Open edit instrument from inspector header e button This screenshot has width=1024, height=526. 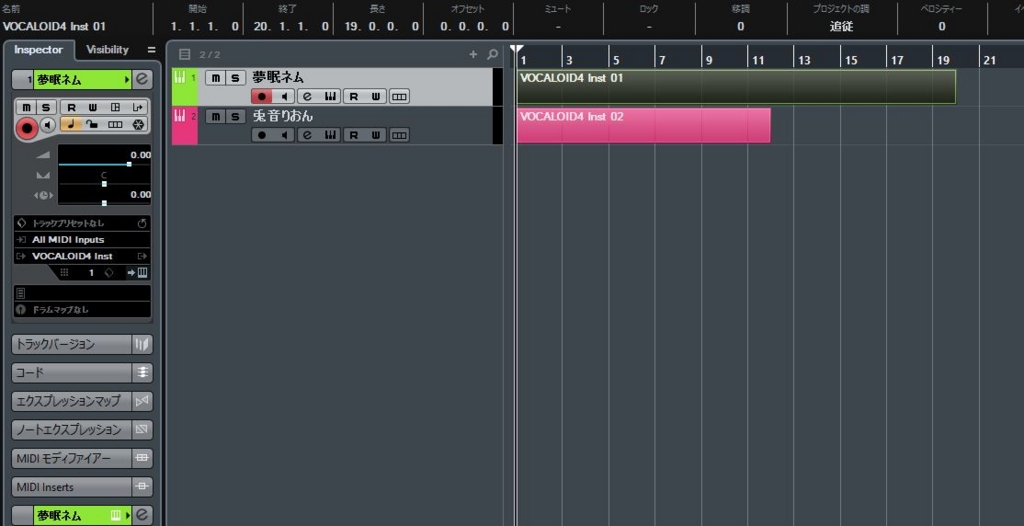(142, 80)
